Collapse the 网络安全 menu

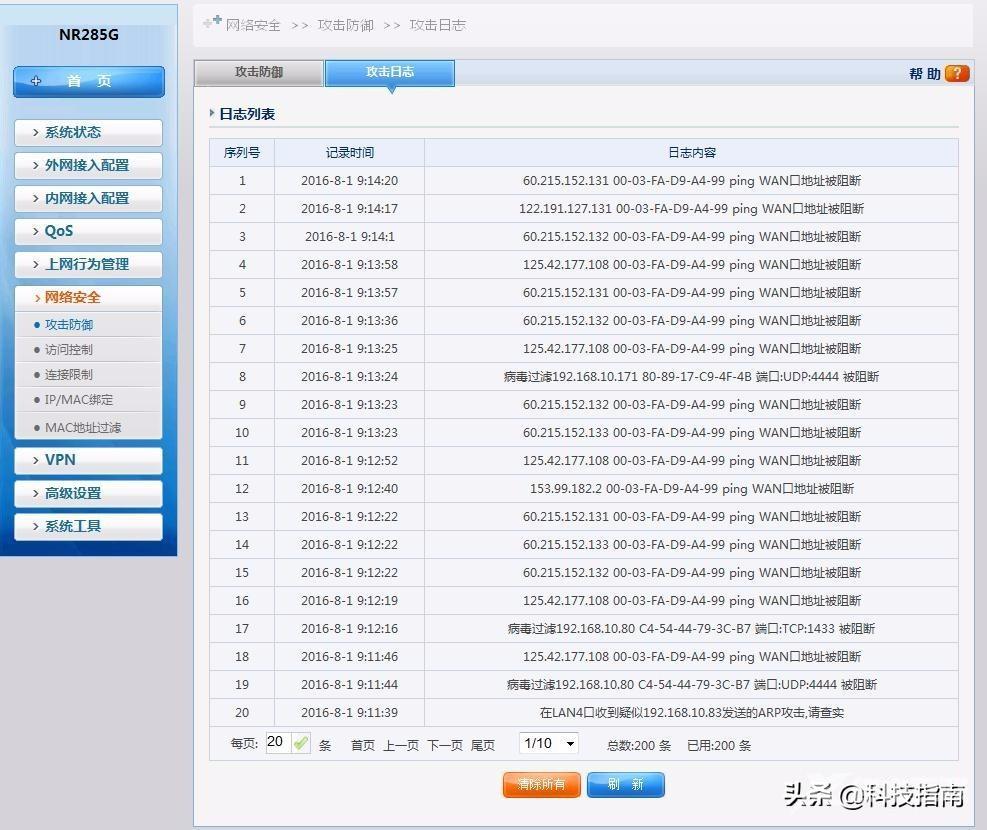click(88, 298)
